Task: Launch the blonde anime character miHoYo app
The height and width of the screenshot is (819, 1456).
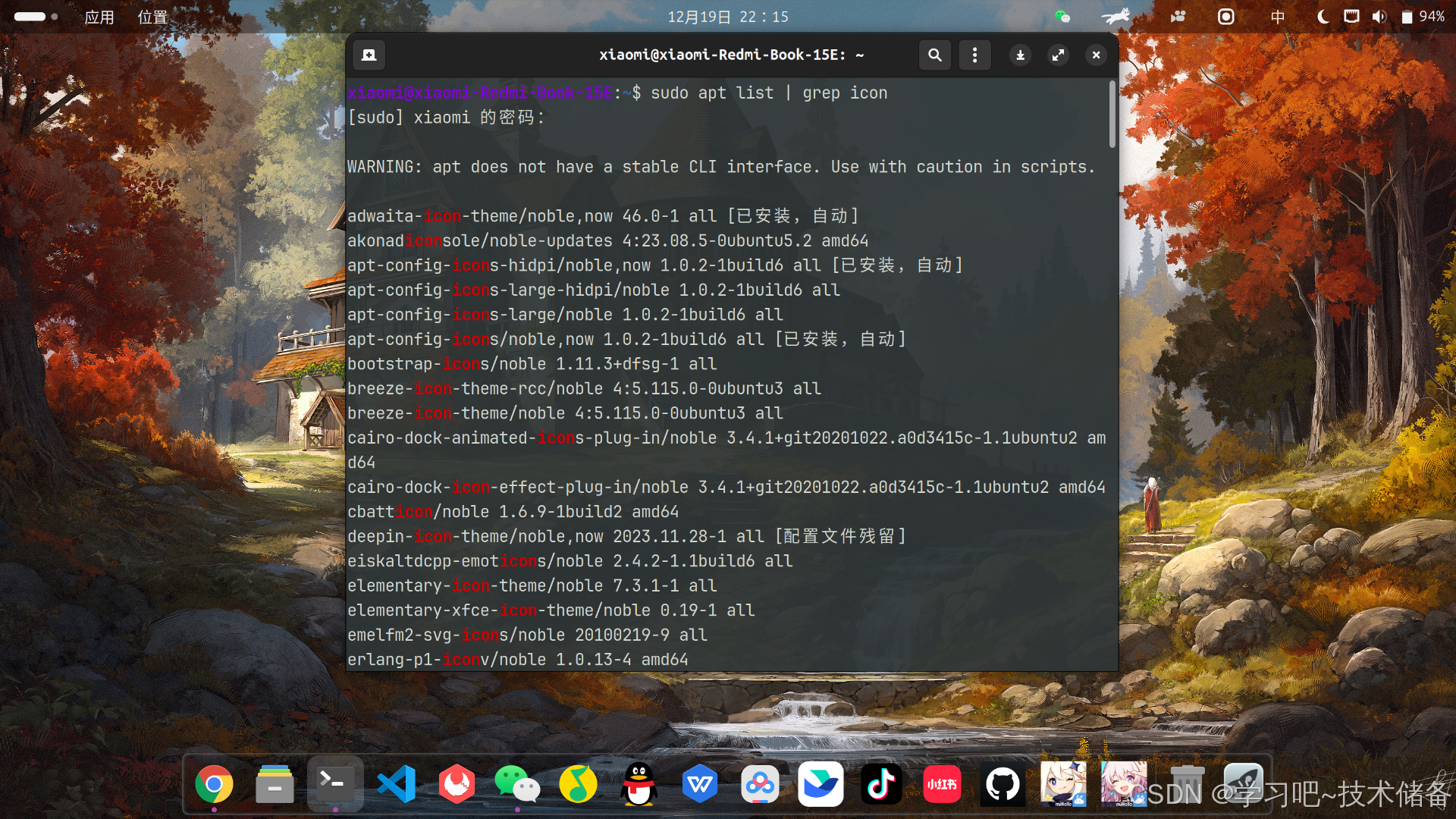Action: pos(1063,783)
